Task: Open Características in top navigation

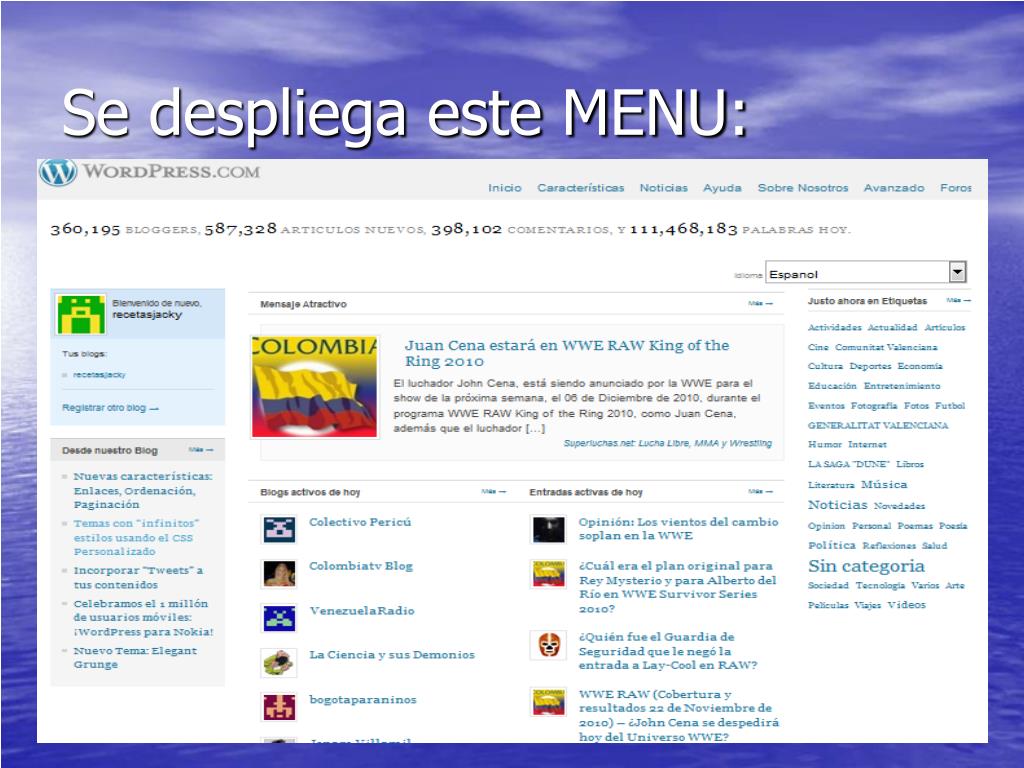Action: [581, 188]
